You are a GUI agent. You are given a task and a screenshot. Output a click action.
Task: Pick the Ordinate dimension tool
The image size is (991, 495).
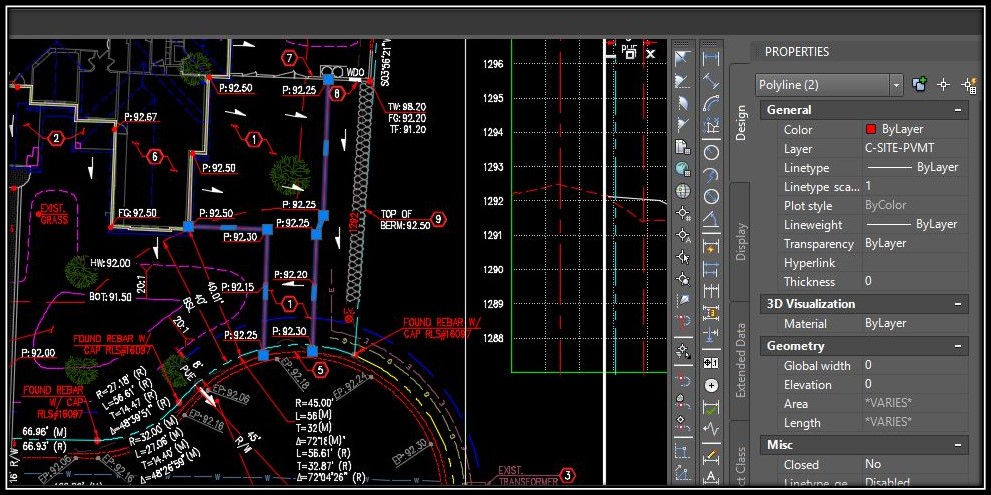tap(712, 127)
